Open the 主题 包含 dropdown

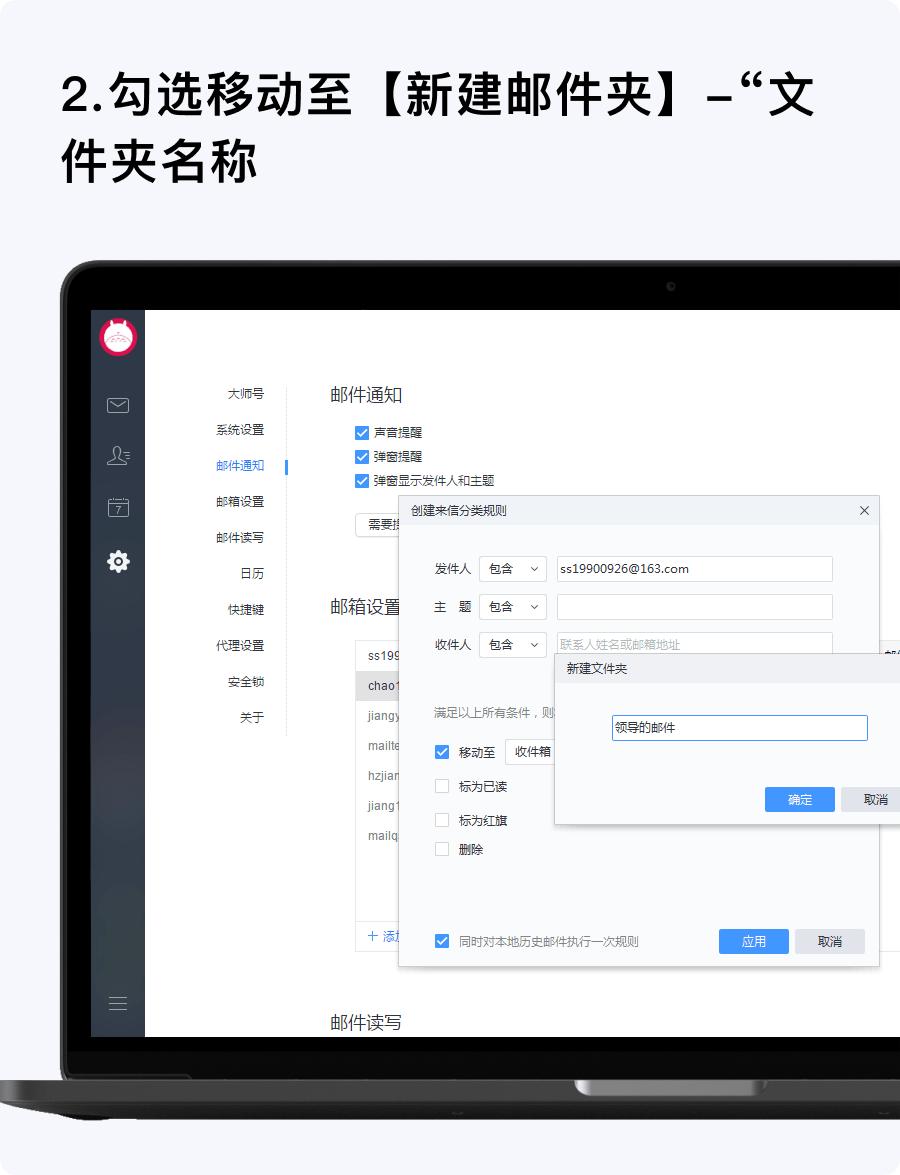512,606
